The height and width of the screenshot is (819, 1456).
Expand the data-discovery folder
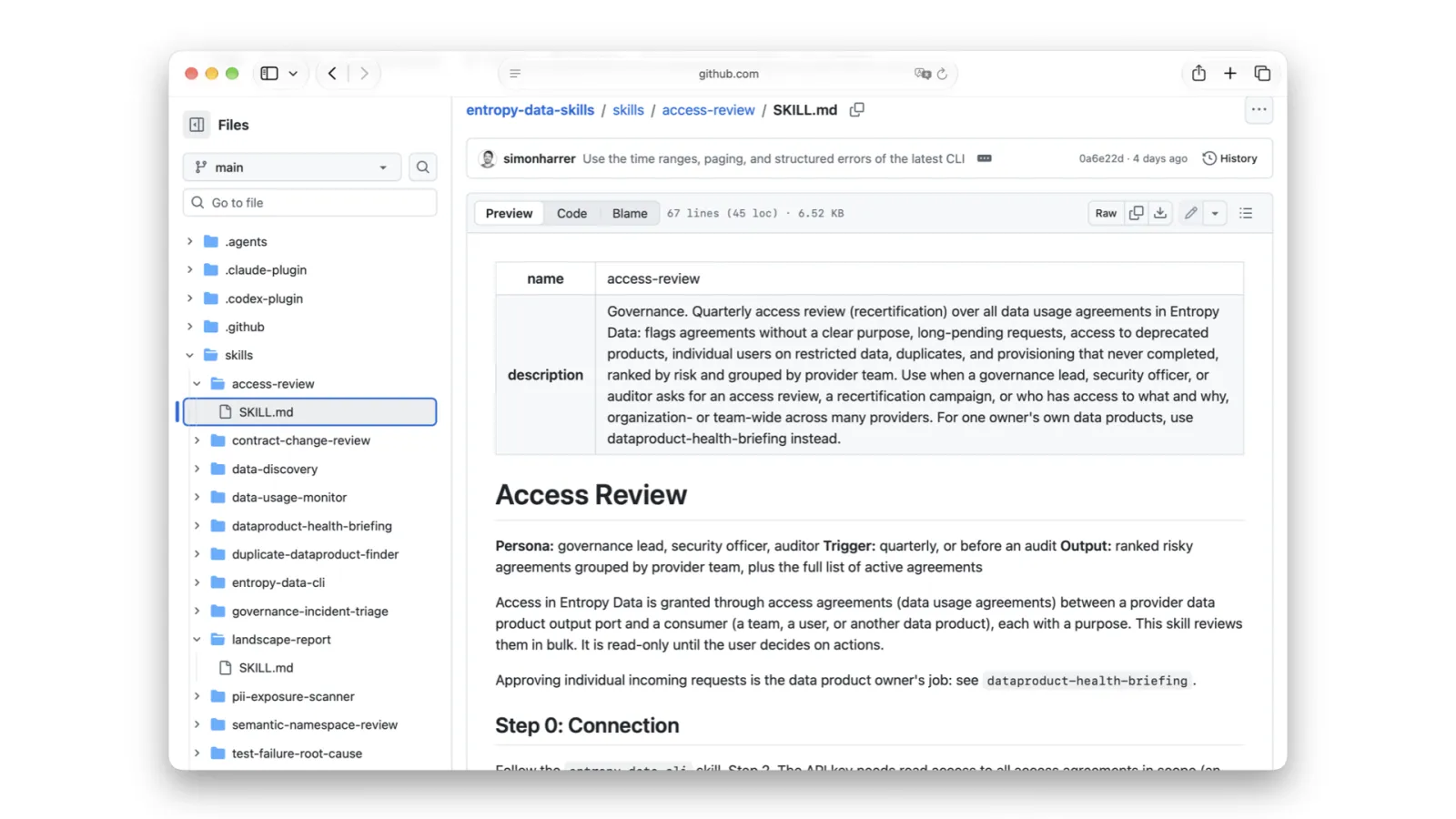[197, 469]
